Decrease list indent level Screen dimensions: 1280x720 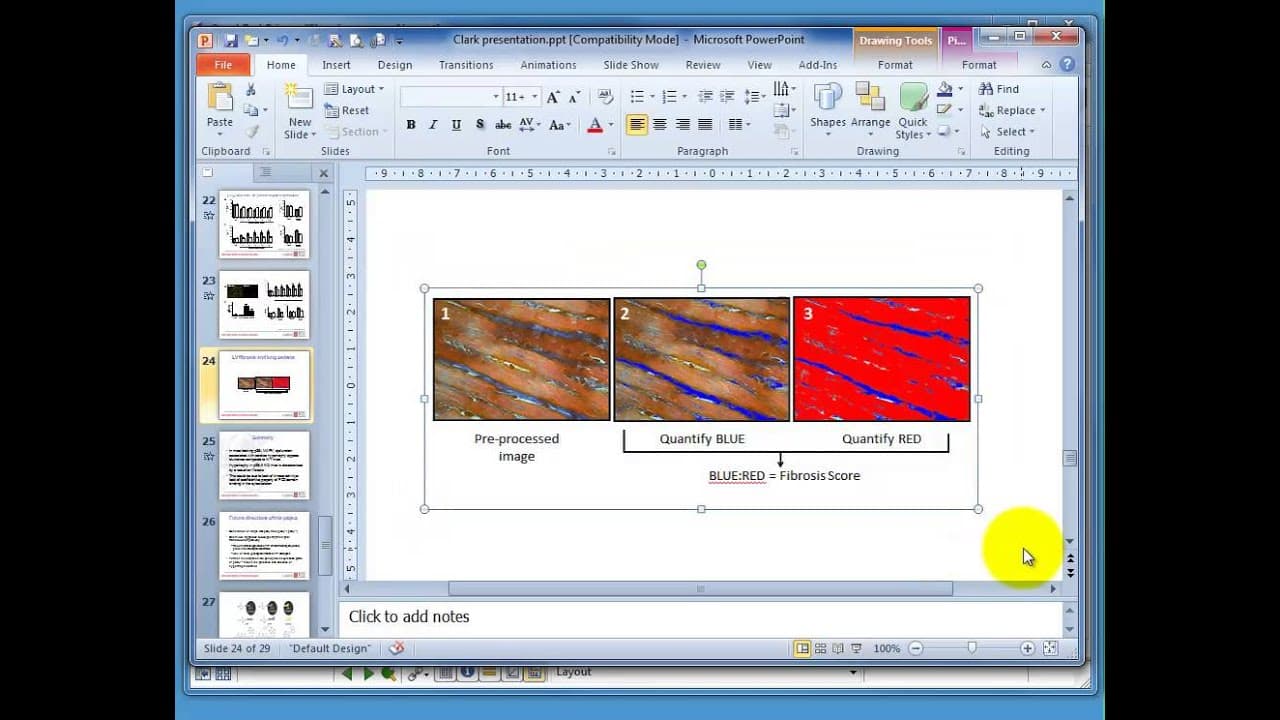[x=705, y=97]
